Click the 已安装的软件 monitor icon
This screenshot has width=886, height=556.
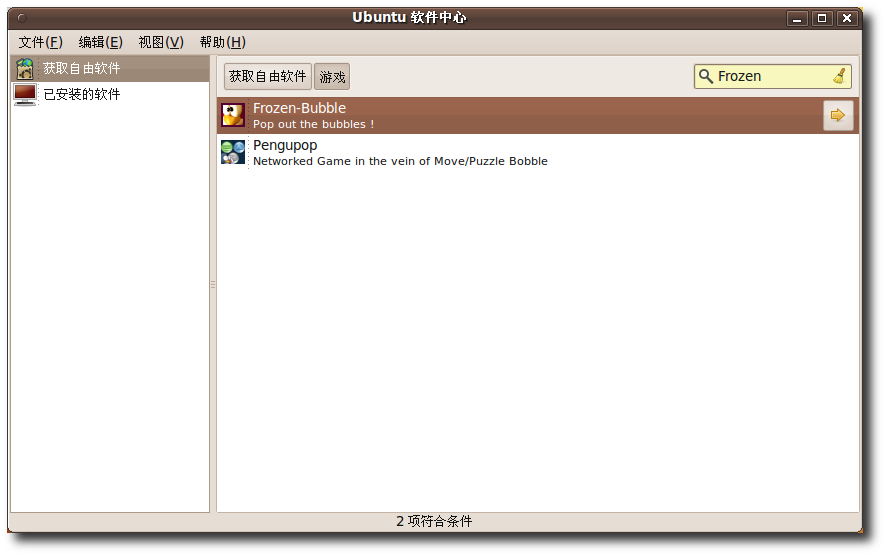point(25,94)
